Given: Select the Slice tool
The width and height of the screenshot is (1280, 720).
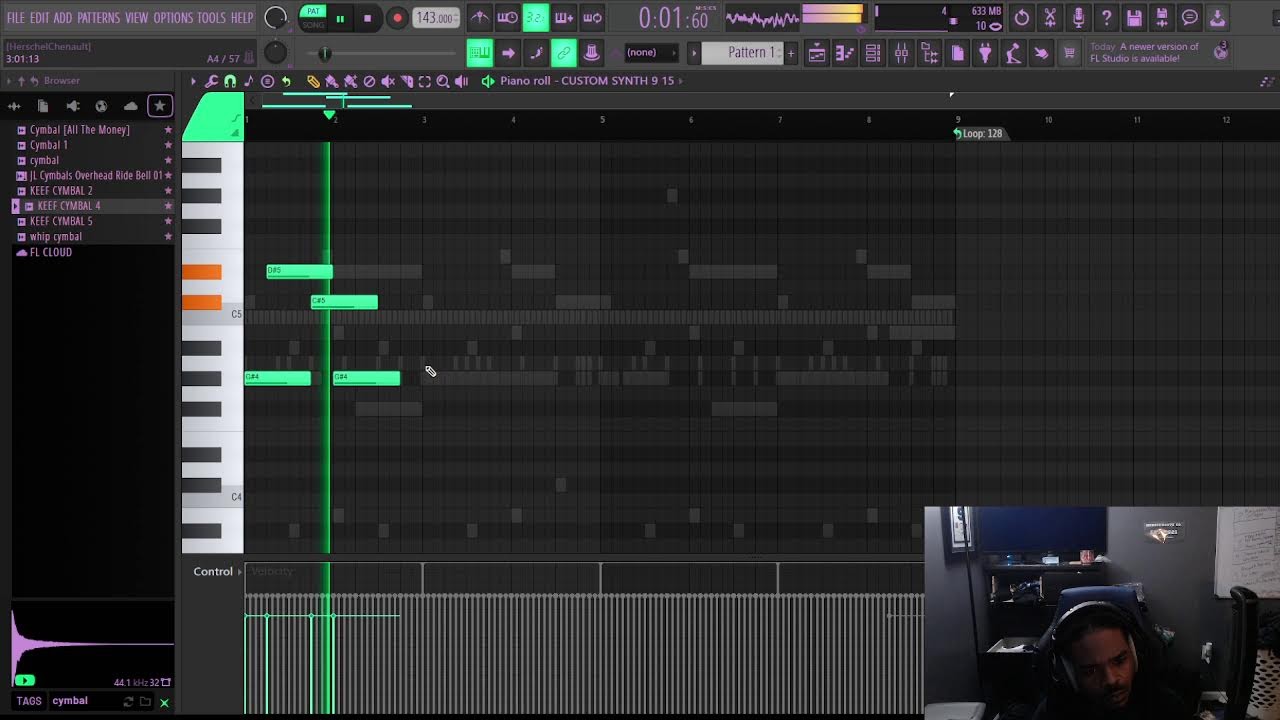Looking at the screenshot, I should pyautogui.click(x=406, y=81).
